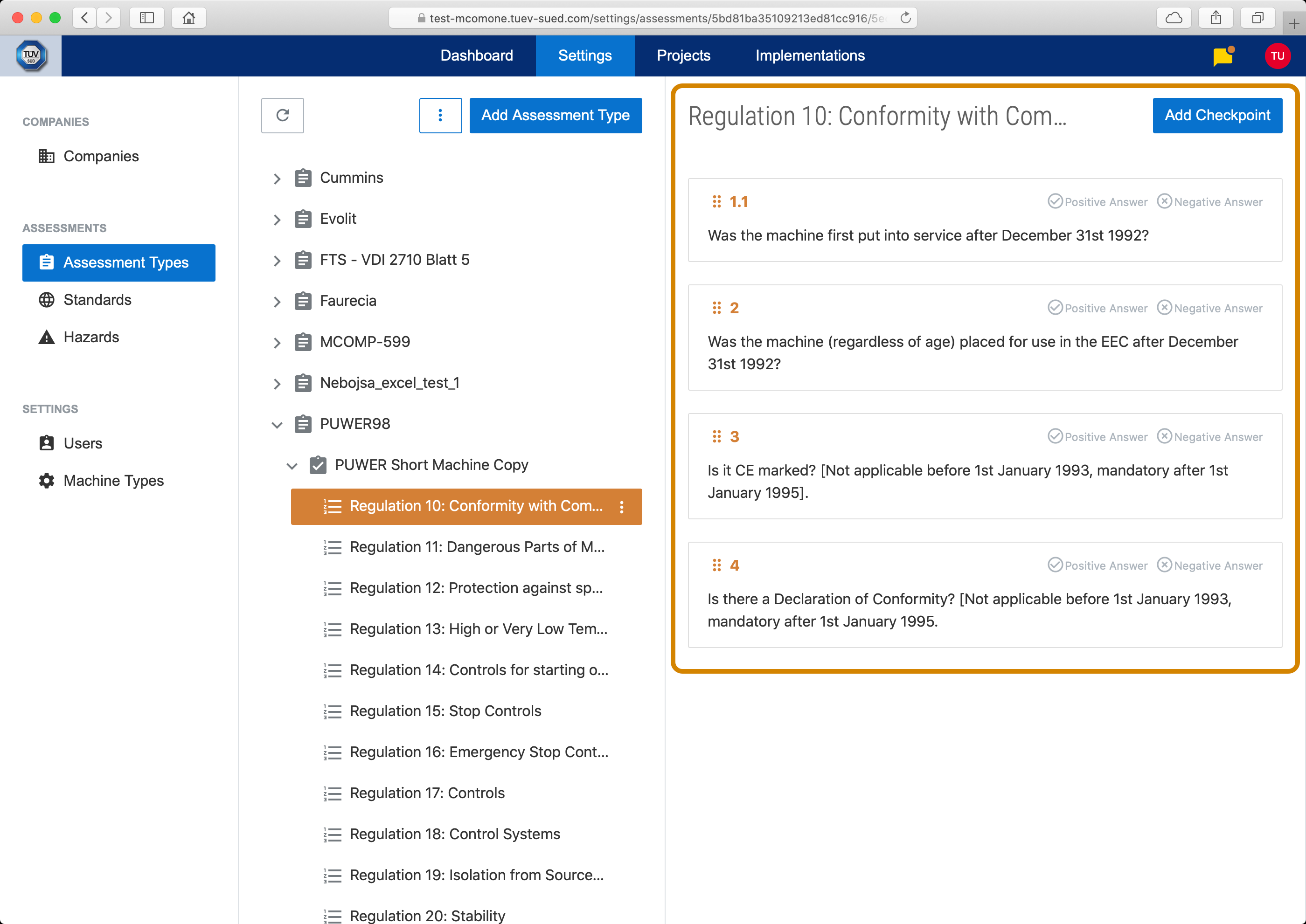Collapse the PUWER98 tree node
This screenshot has width=1306, height=924.
(277, 424)
